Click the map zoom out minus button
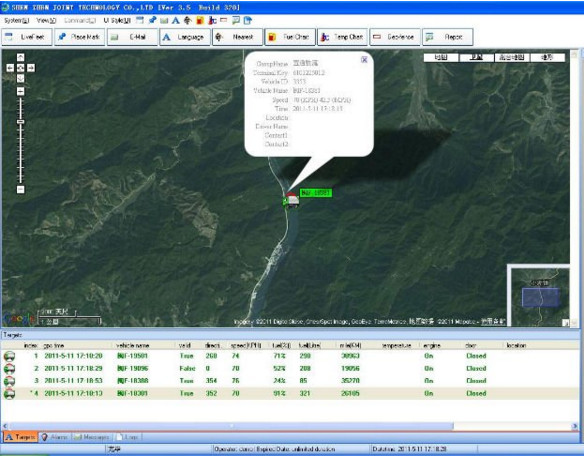This screenshot has width=584, height=457. (20, 189)
